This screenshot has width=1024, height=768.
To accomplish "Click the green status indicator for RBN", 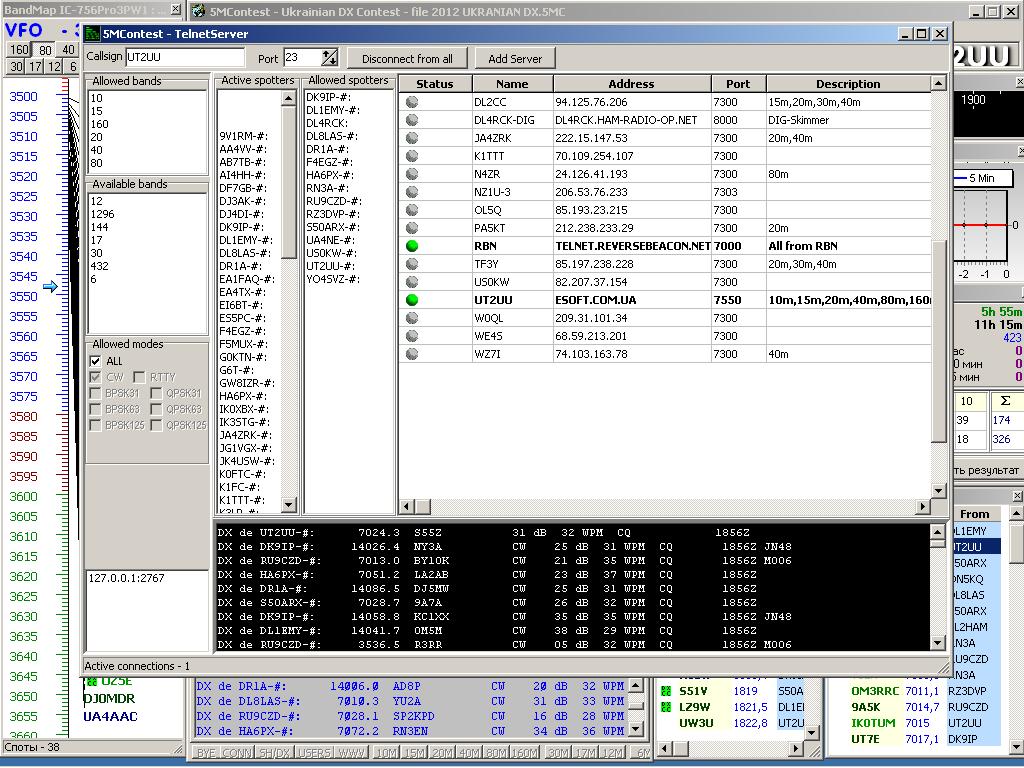I will [x=412, y=246].
